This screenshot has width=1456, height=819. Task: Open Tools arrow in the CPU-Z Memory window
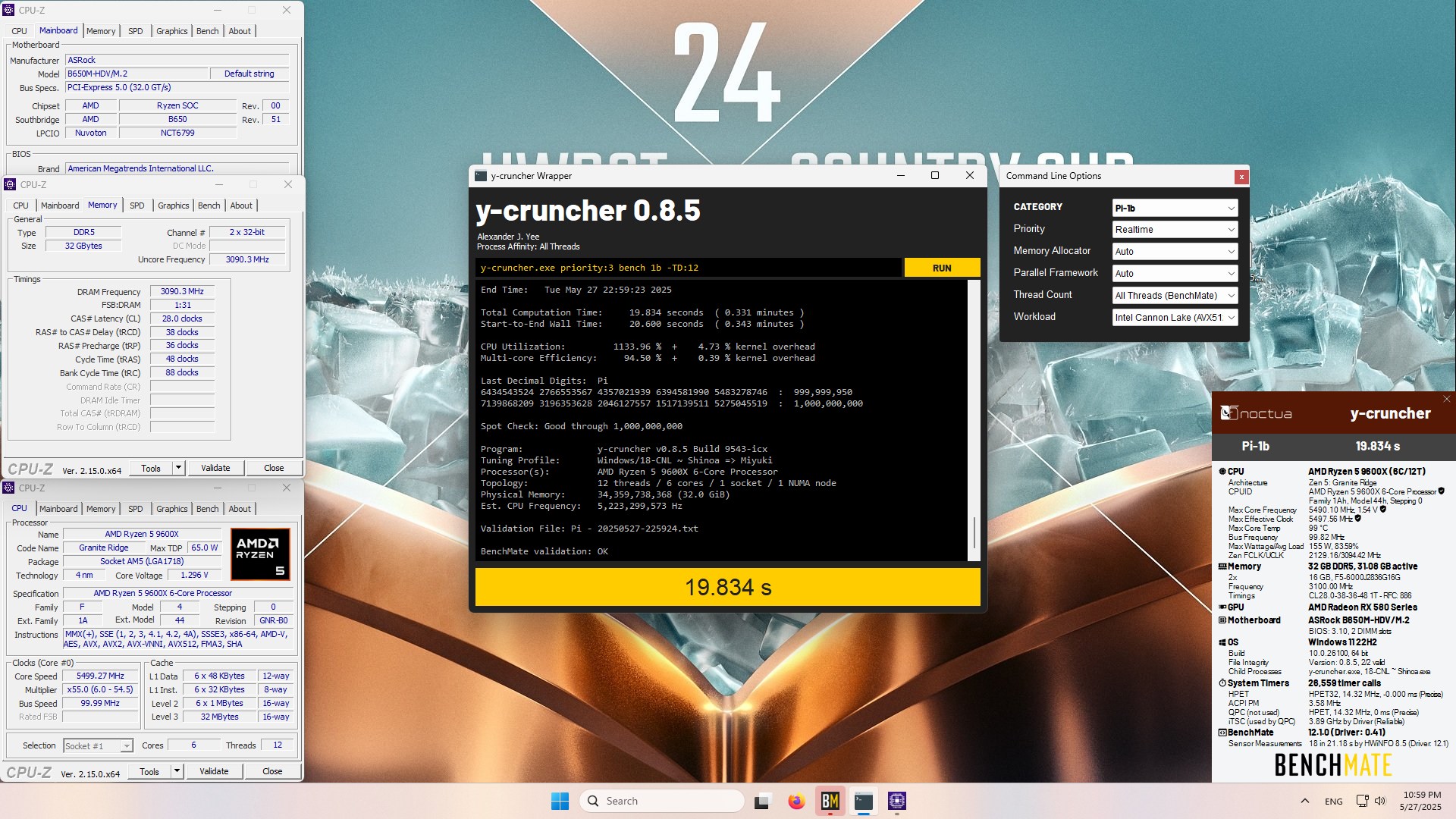pyautogui.click(x=178, y=468)
